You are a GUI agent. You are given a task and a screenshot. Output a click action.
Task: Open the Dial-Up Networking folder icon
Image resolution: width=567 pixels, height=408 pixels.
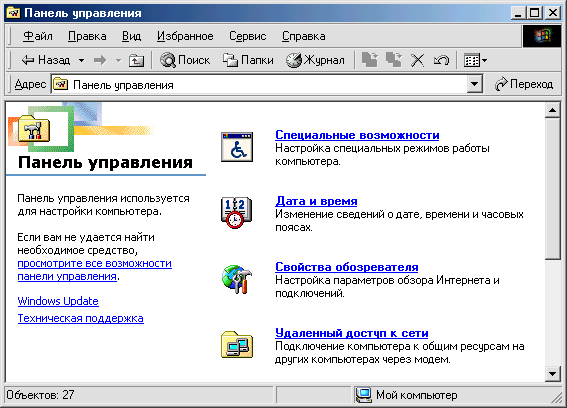tap(237, 345)
